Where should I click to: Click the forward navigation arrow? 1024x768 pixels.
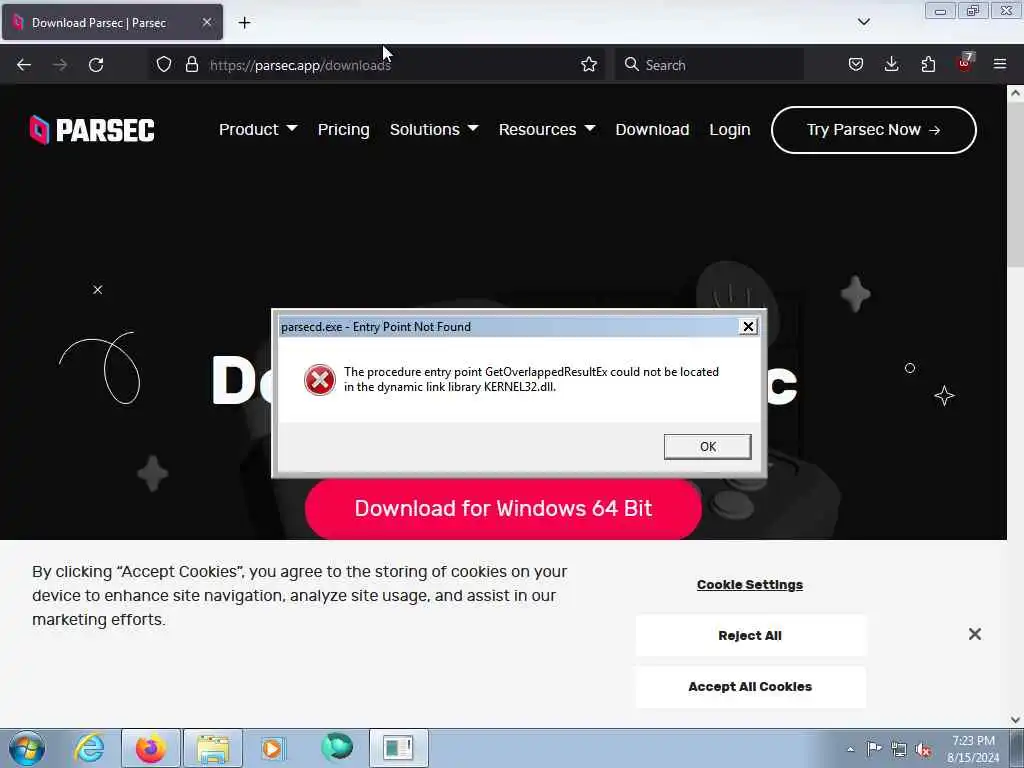point(60,65)
